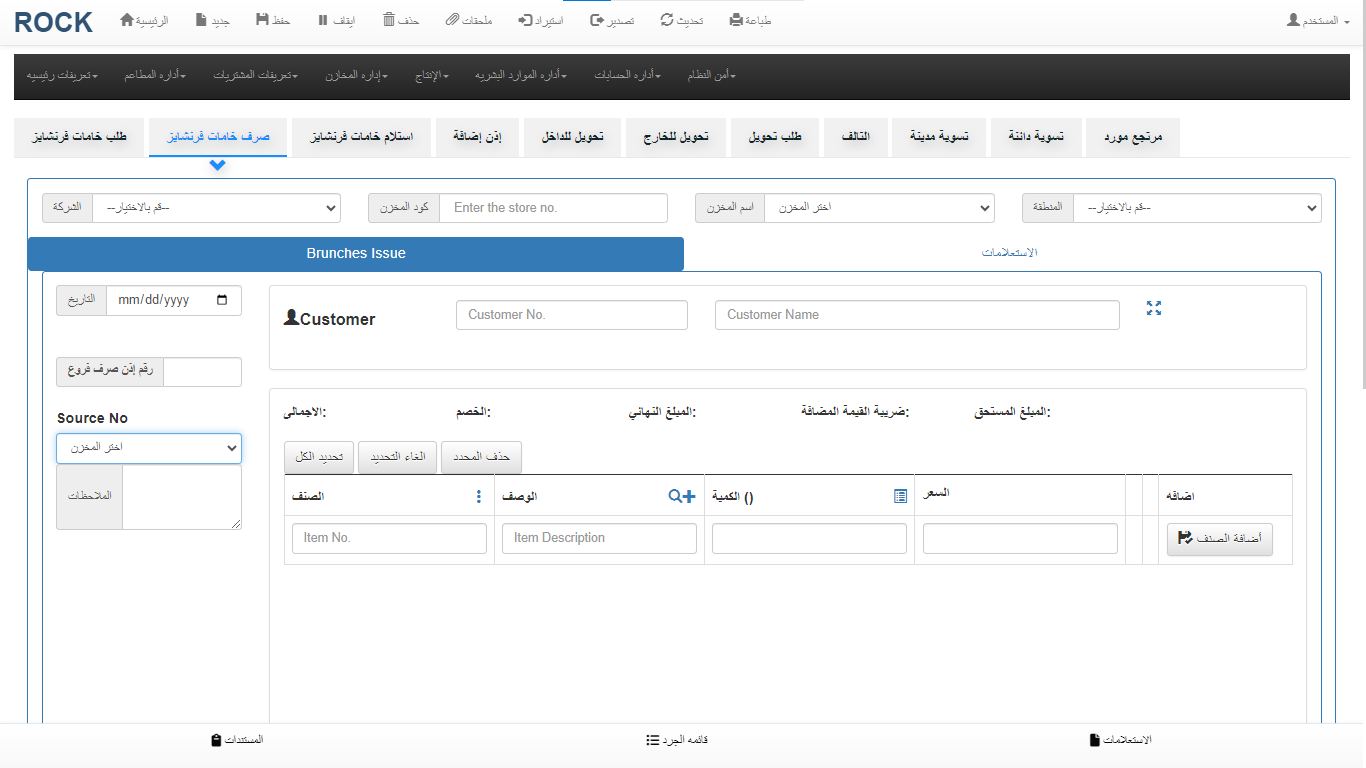Open attachments via the paperclip icon

(452, 20)
